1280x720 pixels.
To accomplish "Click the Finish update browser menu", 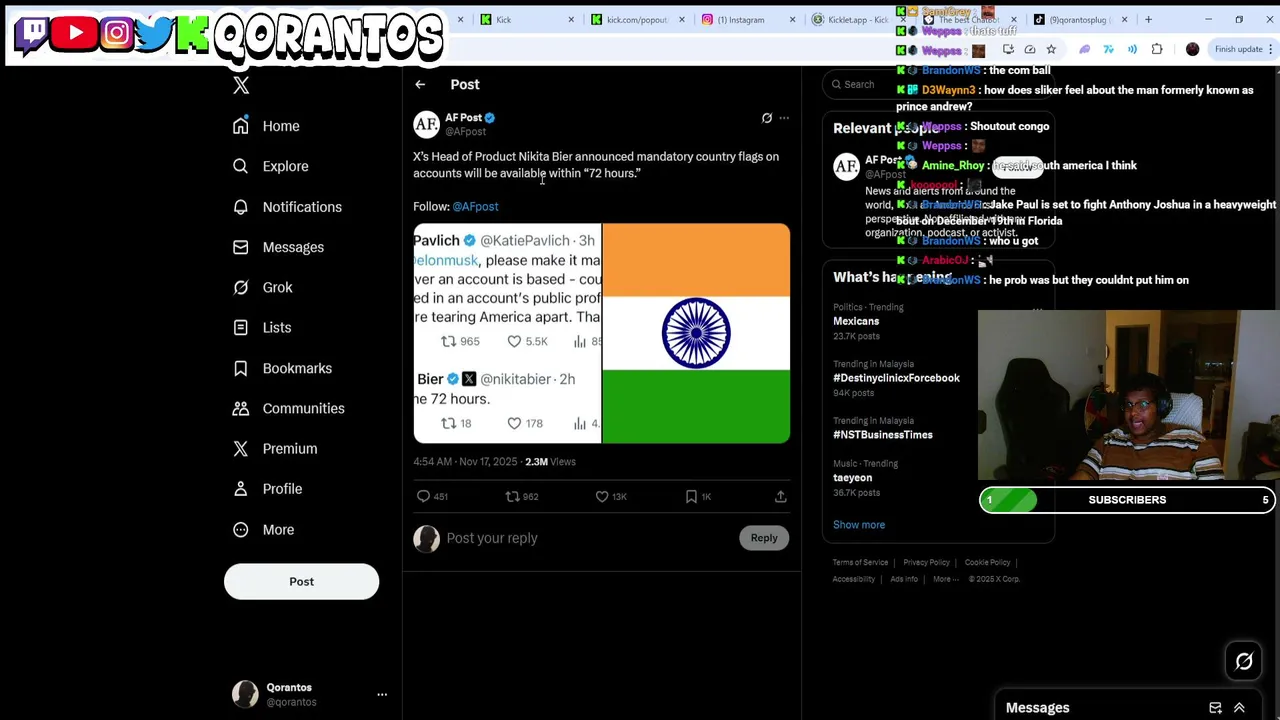I will (x=1244, y=49).
